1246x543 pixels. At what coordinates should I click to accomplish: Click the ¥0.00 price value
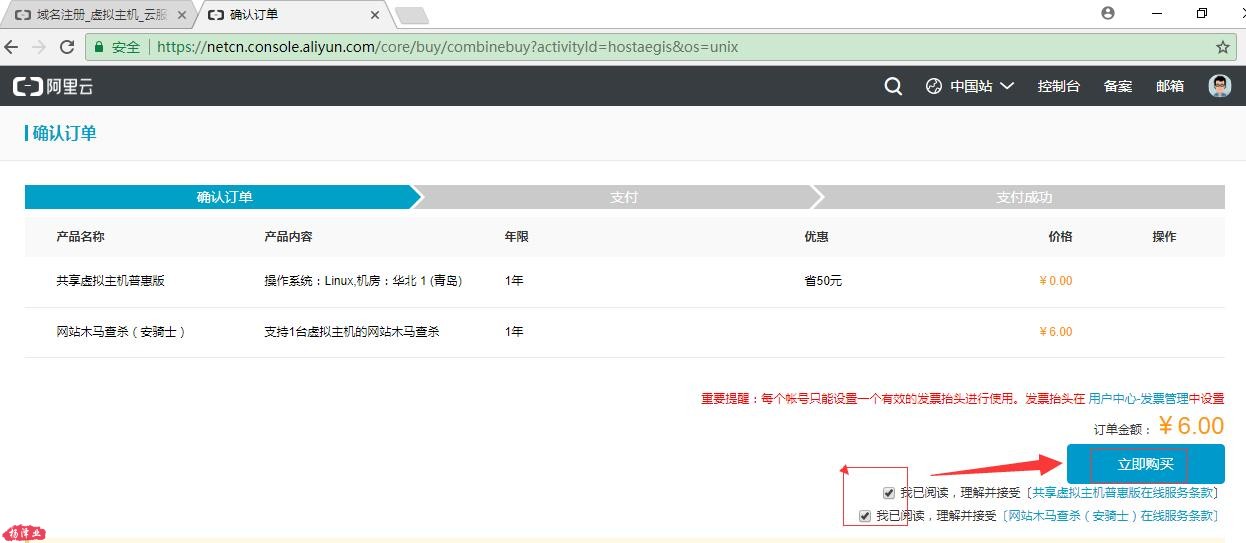click(1056, 281)
